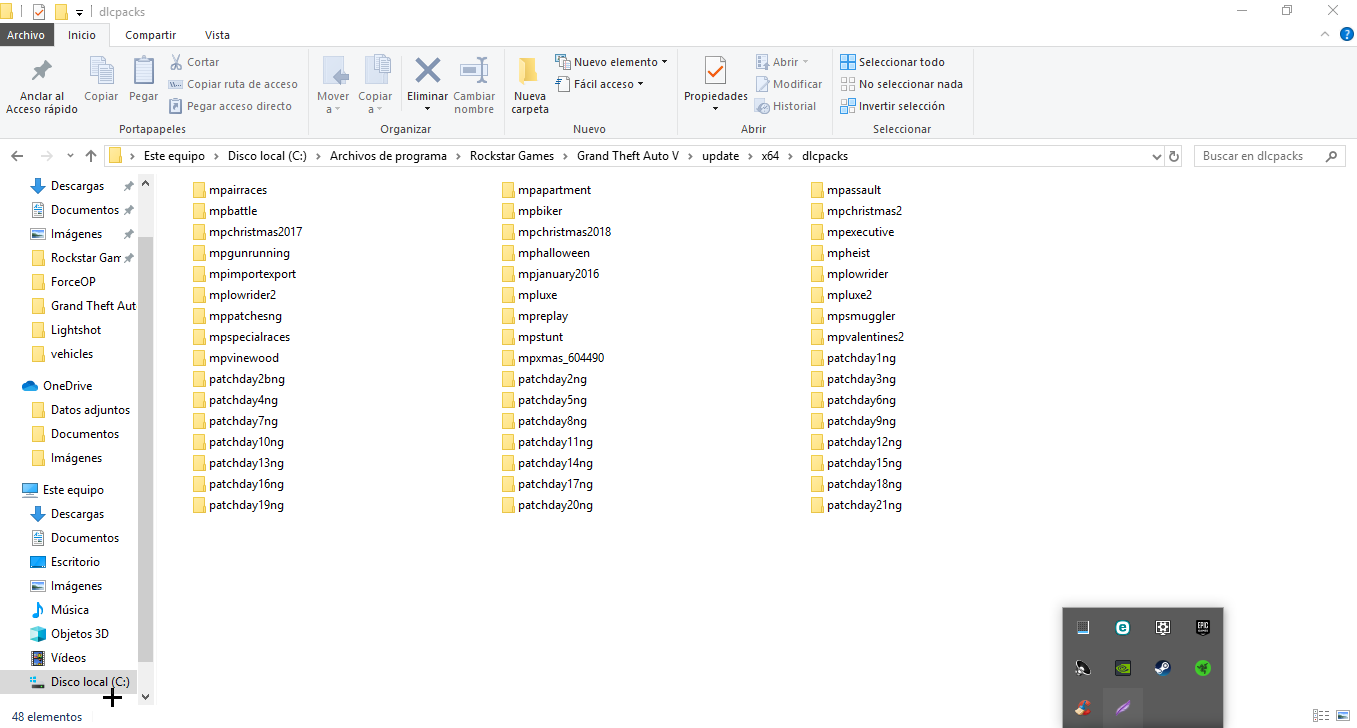Expand the Eliminar dropdown arrow
The image size is (1357, 728).
click(x=427, y=109)
